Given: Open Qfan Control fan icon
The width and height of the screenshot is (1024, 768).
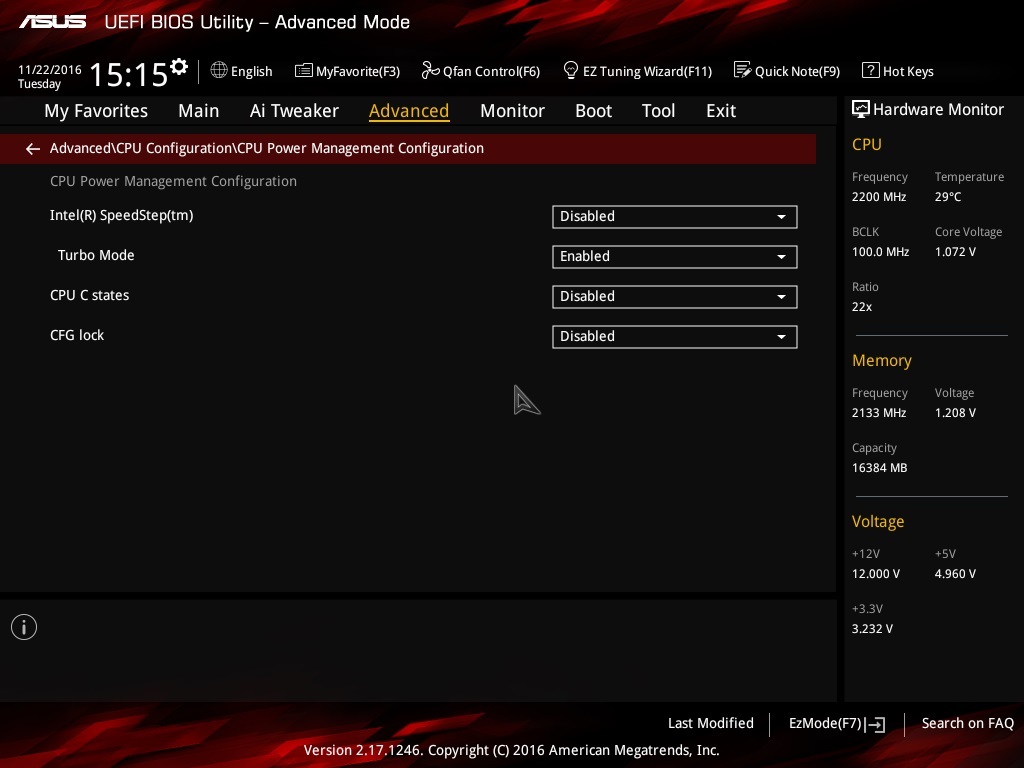Looking at the screenshot, I should pyautogui.click(x=430, y=70).
